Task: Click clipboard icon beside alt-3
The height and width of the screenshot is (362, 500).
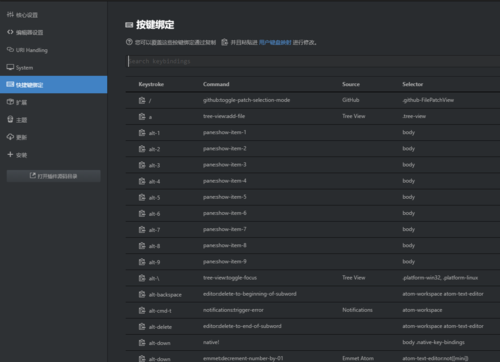Action: (142, 165)
